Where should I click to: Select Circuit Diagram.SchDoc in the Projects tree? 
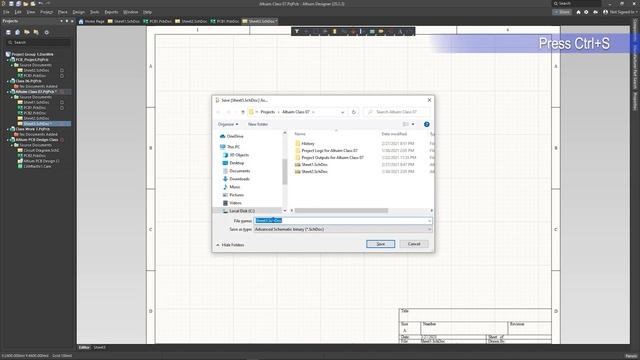tap(41, 150)
